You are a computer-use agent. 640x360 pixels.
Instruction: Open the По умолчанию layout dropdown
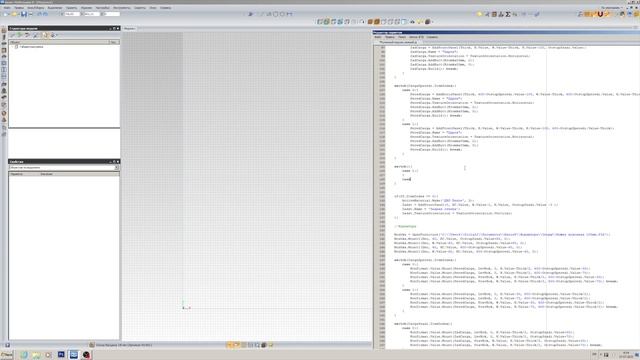point(612,8)
